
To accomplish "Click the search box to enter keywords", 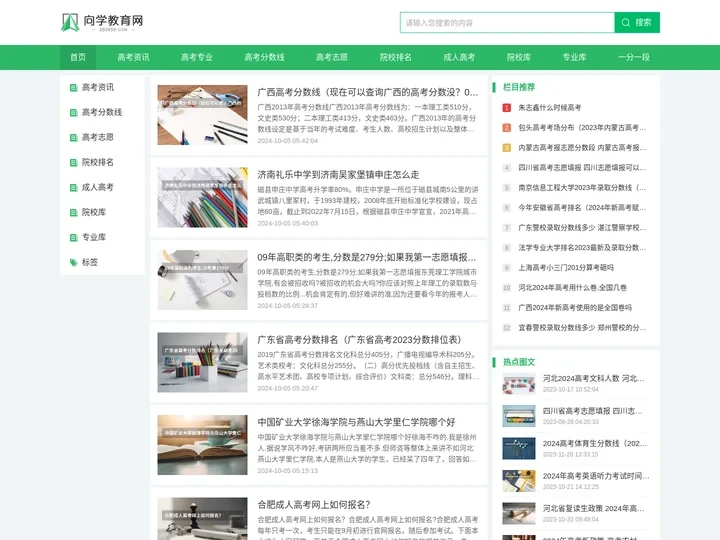I will (507, 22).
